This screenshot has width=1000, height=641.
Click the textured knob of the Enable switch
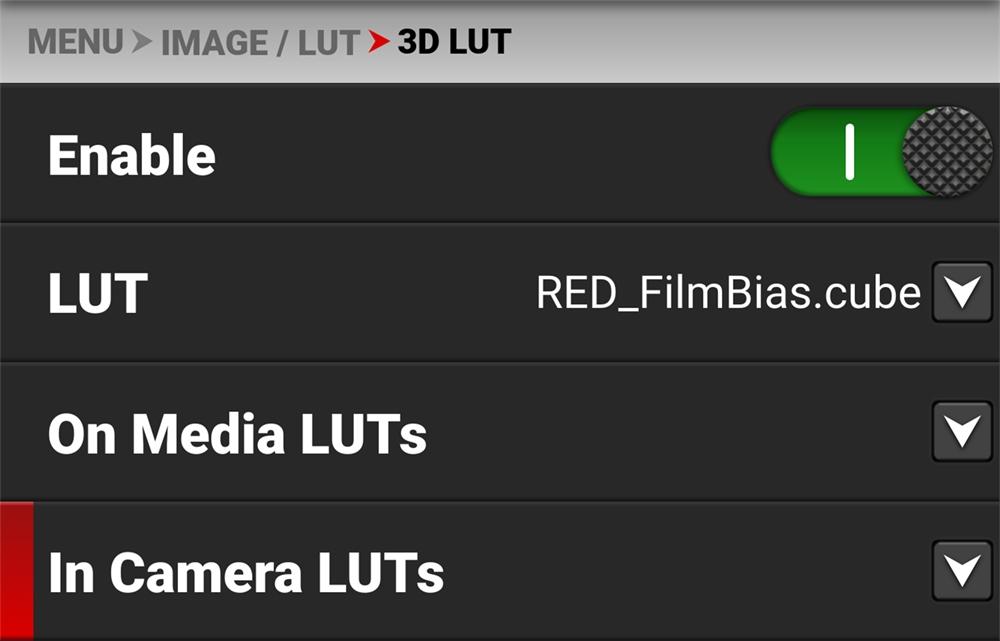(x=947, y=152)
